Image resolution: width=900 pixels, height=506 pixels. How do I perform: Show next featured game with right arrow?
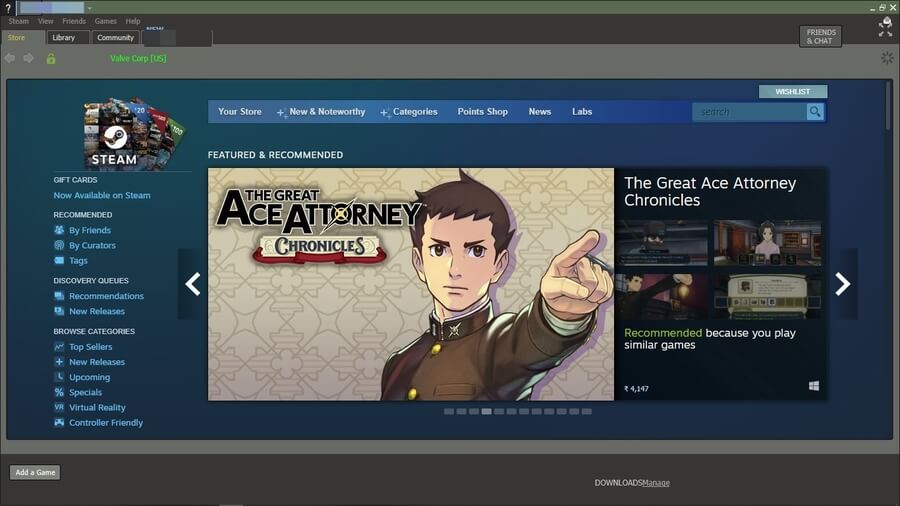pos(842,284)
